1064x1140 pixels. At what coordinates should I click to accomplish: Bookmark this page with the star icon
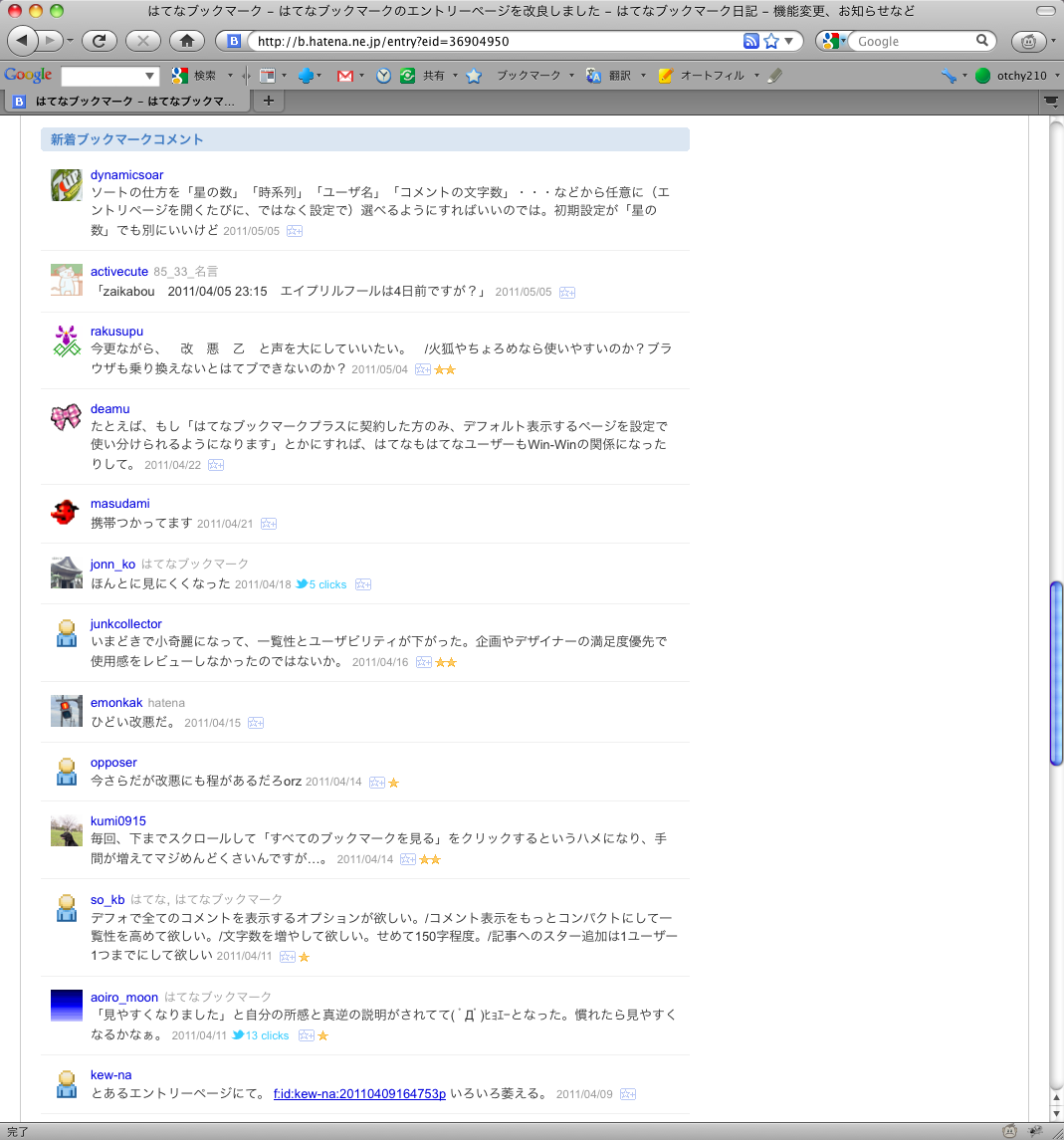pyautogui.click(x=771, y=42)
